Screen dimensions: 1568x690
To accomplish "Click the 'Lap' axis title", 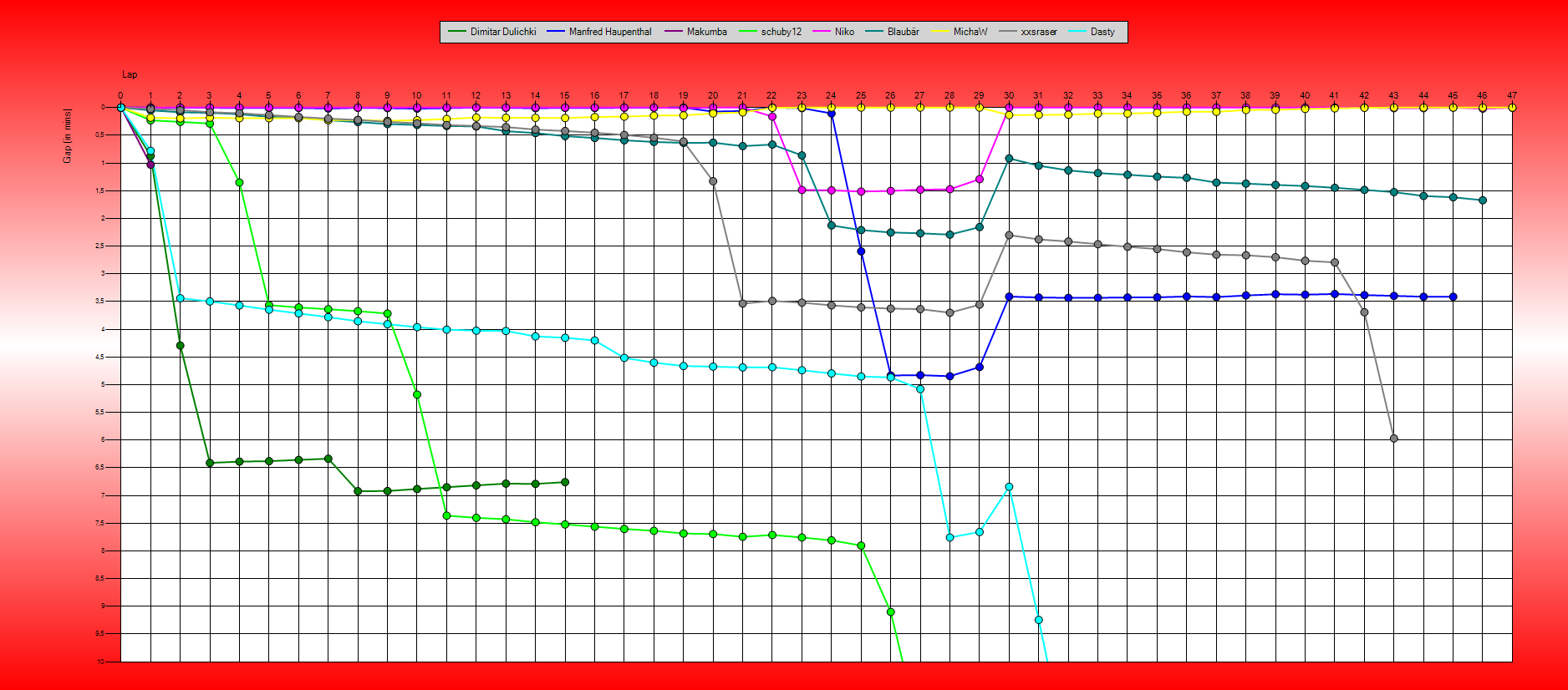I will tap(130, 74).
